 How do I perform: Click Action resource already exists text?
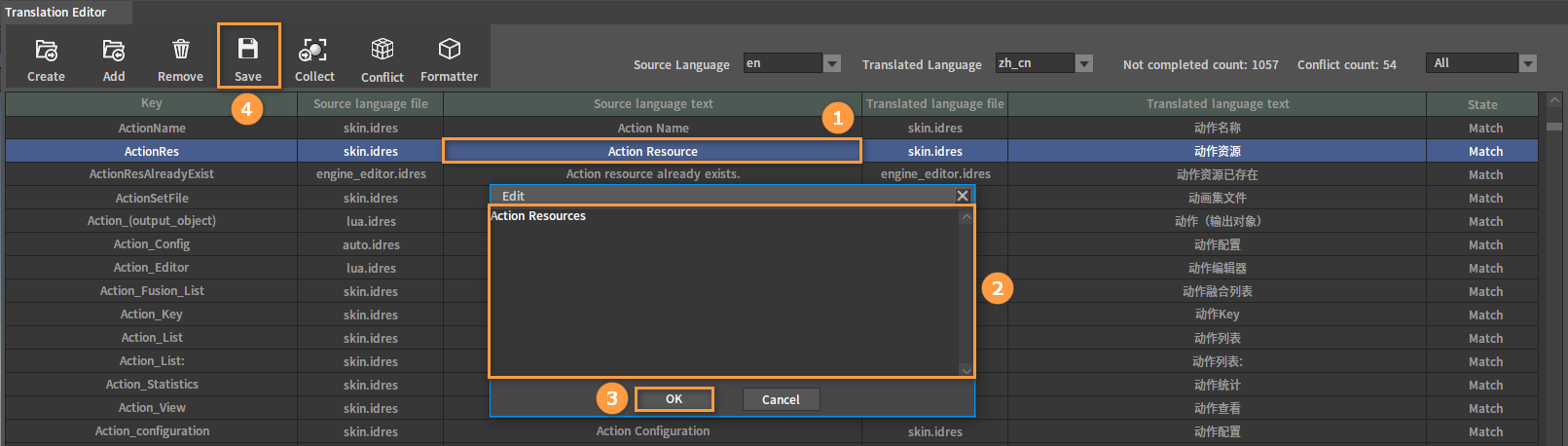(653, 174)
